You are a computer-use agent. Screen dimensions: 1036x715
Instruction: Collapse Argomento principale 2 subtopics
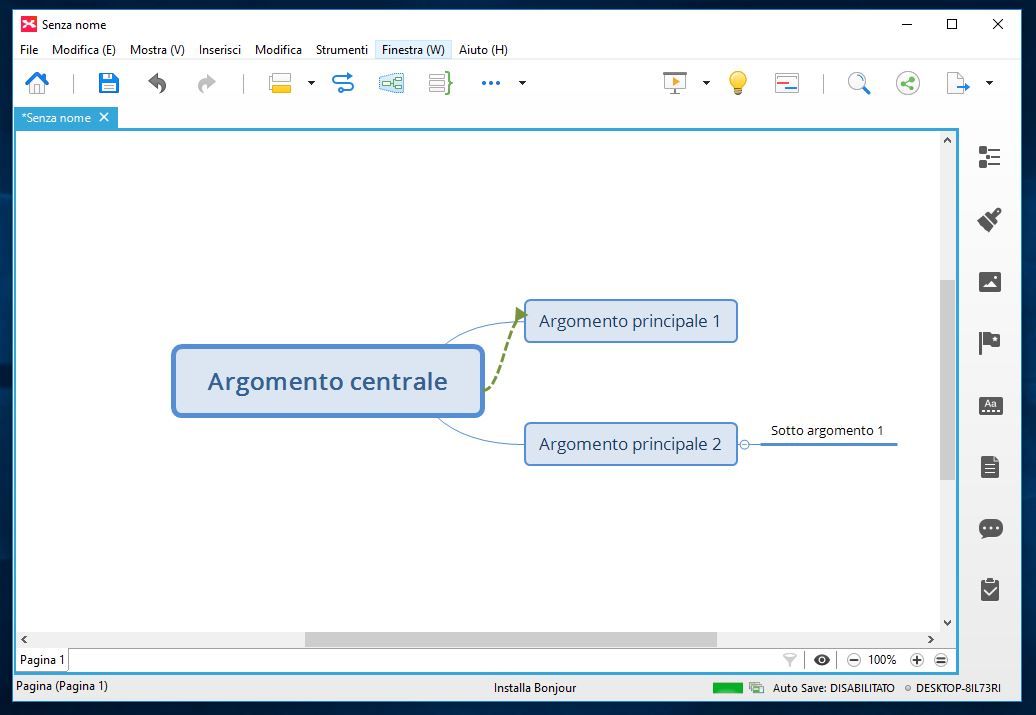[x=744, y=444]
